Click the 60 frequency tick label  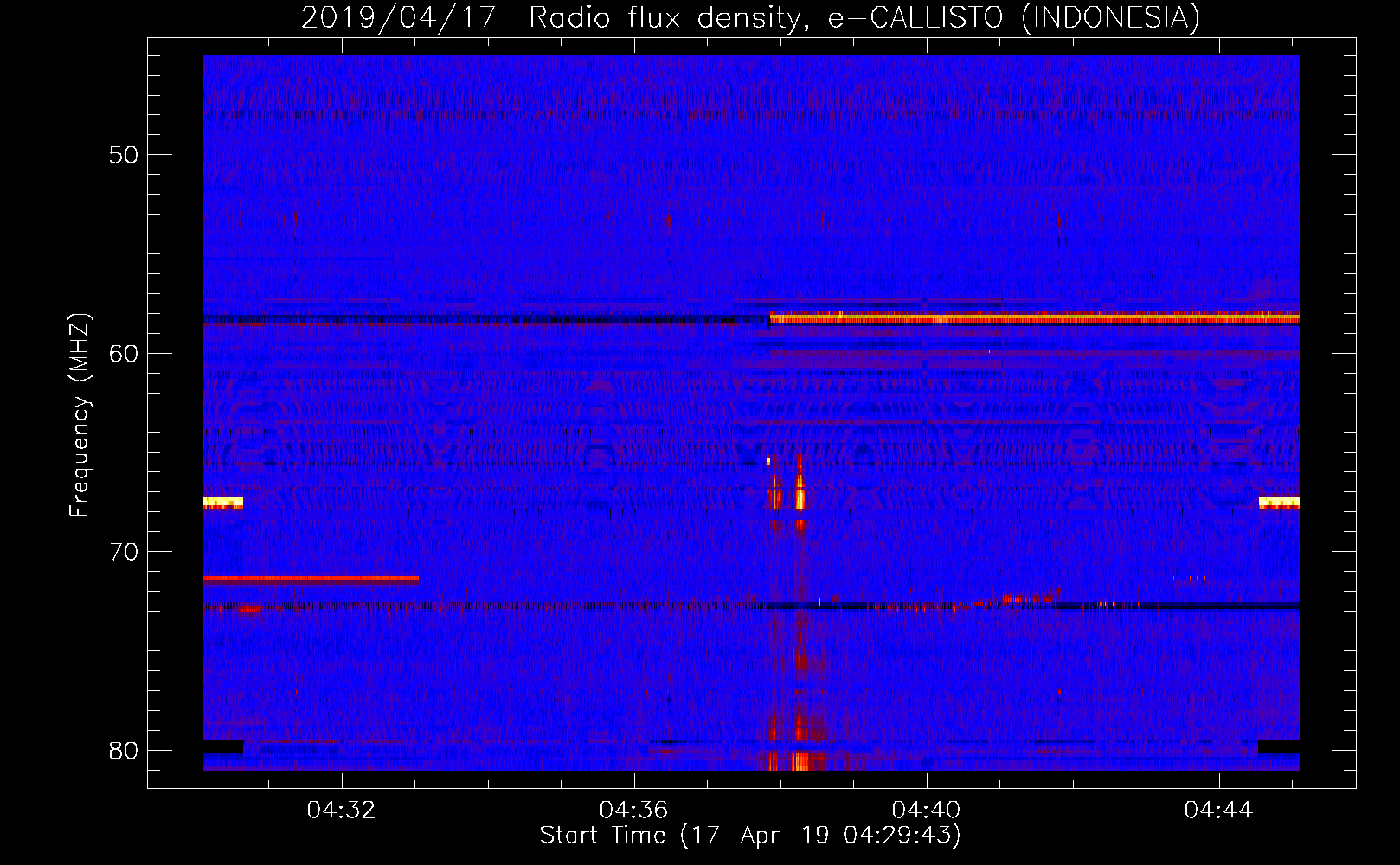[124, 353]
